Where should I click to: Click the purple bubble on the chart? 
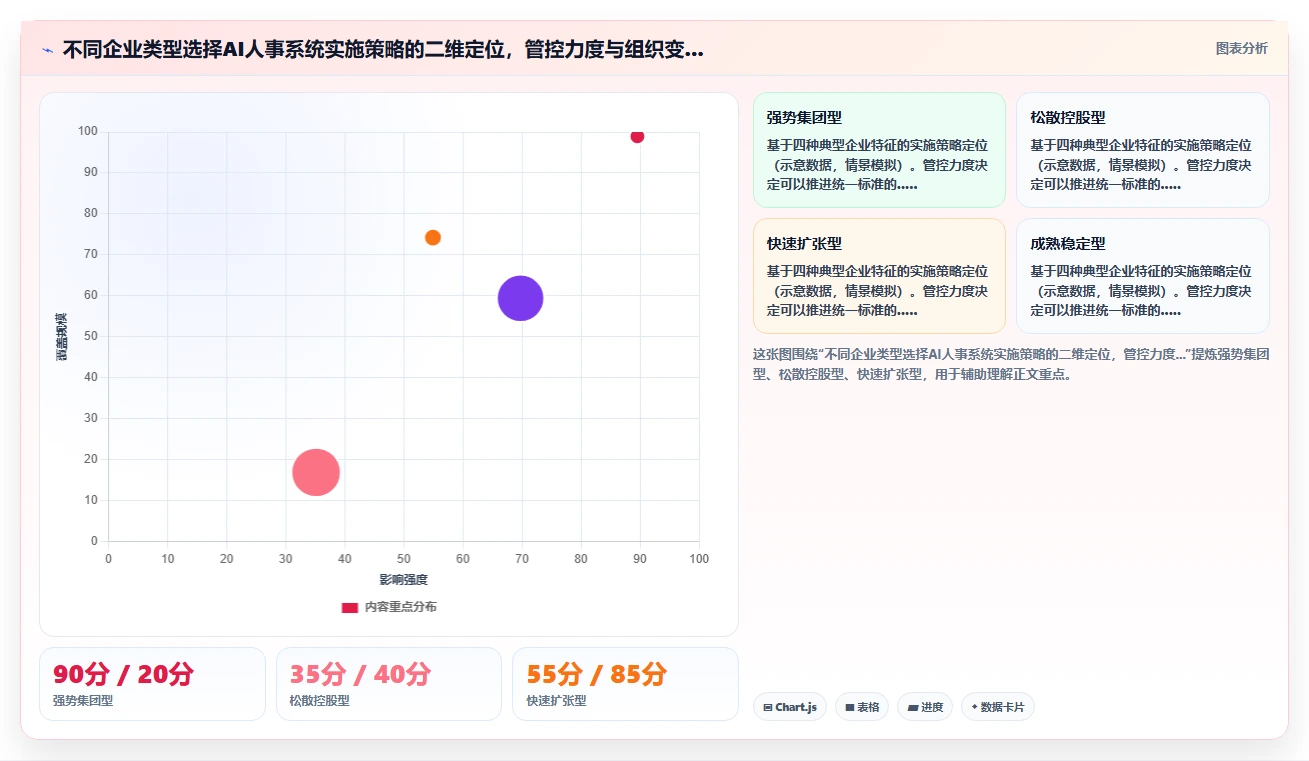tap(520, 298)
